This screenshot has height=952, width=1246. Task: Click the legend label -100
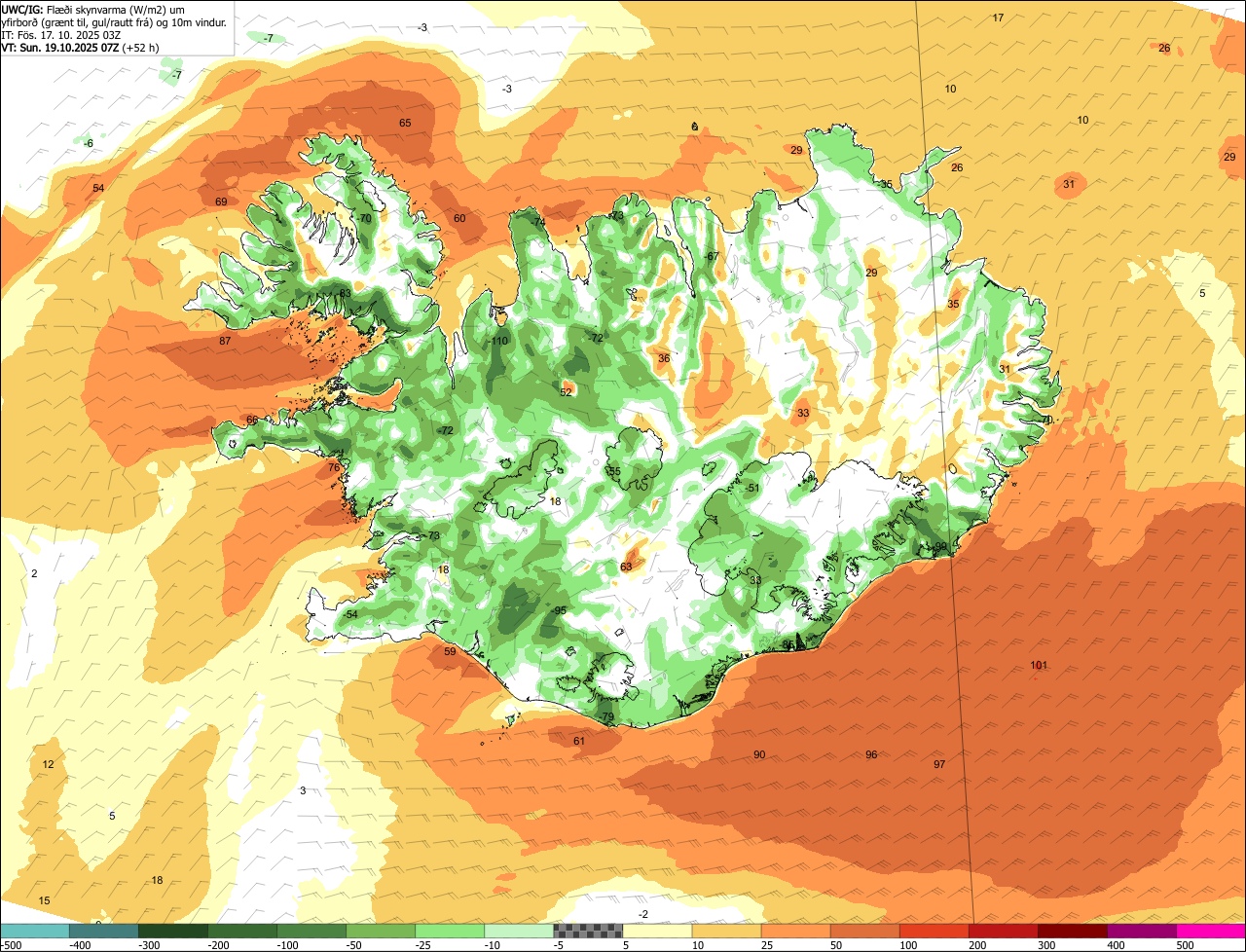pyautogui.click(x=286, y=945)
